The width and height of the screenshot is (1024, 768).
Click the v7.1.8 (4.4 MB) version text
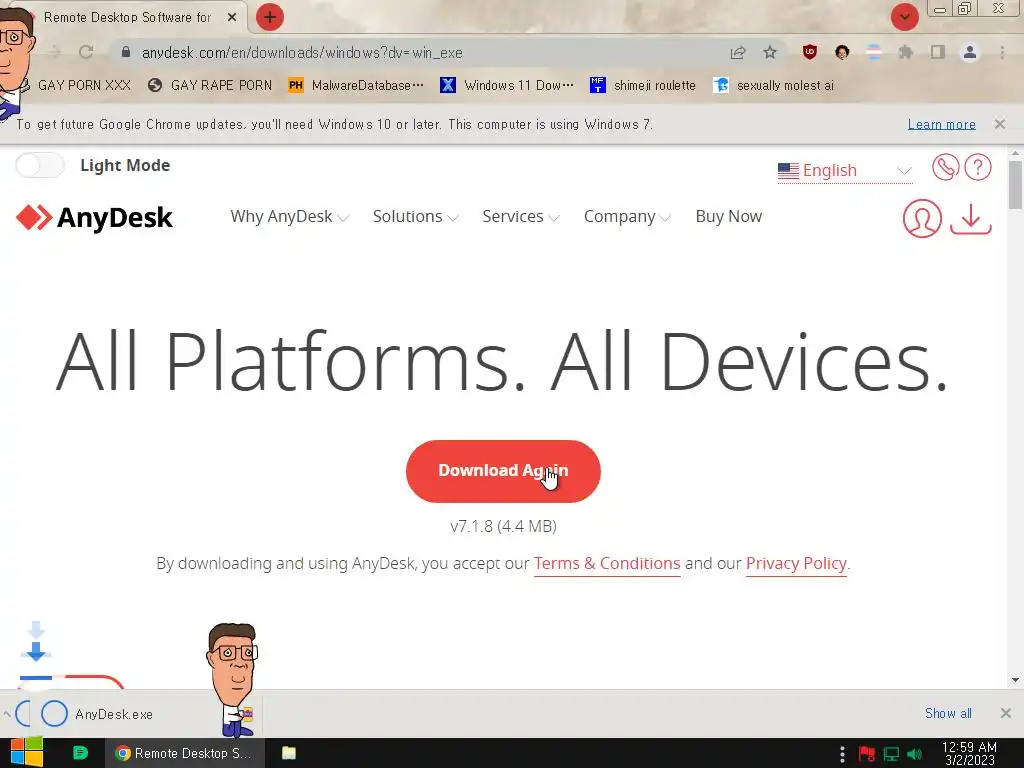click(x=503, y=526)
